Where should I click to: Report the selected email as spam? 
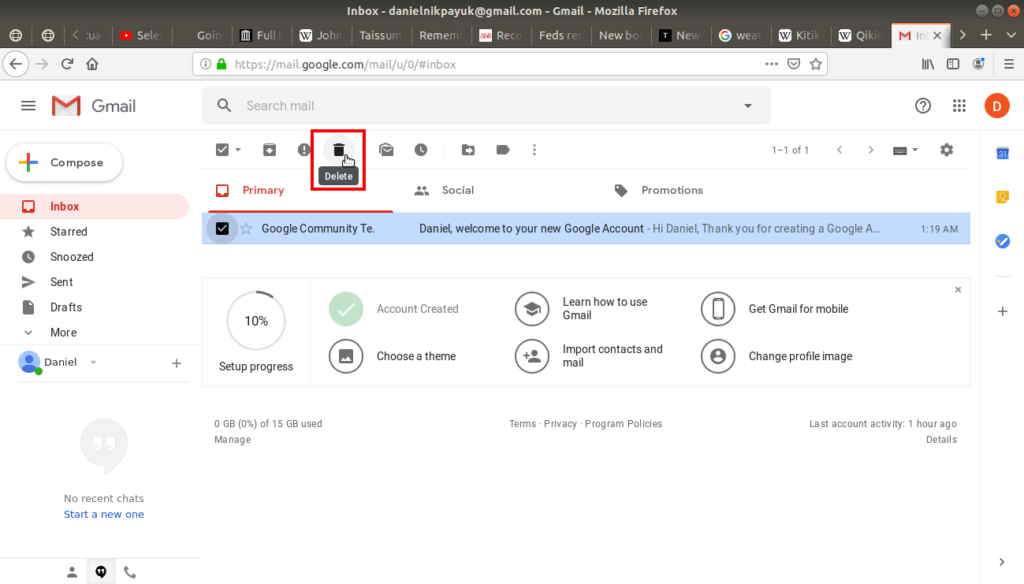click(304, 150)
